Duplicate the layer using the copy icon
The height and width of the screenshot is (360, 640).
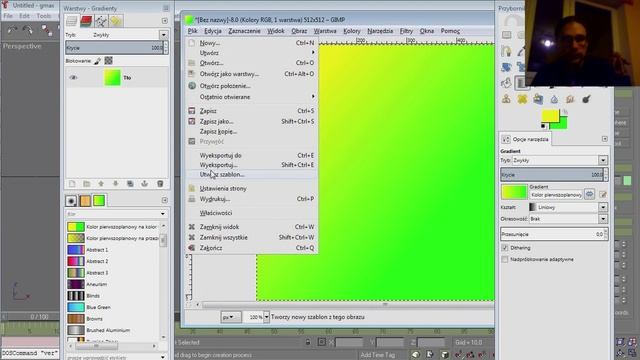130,184
